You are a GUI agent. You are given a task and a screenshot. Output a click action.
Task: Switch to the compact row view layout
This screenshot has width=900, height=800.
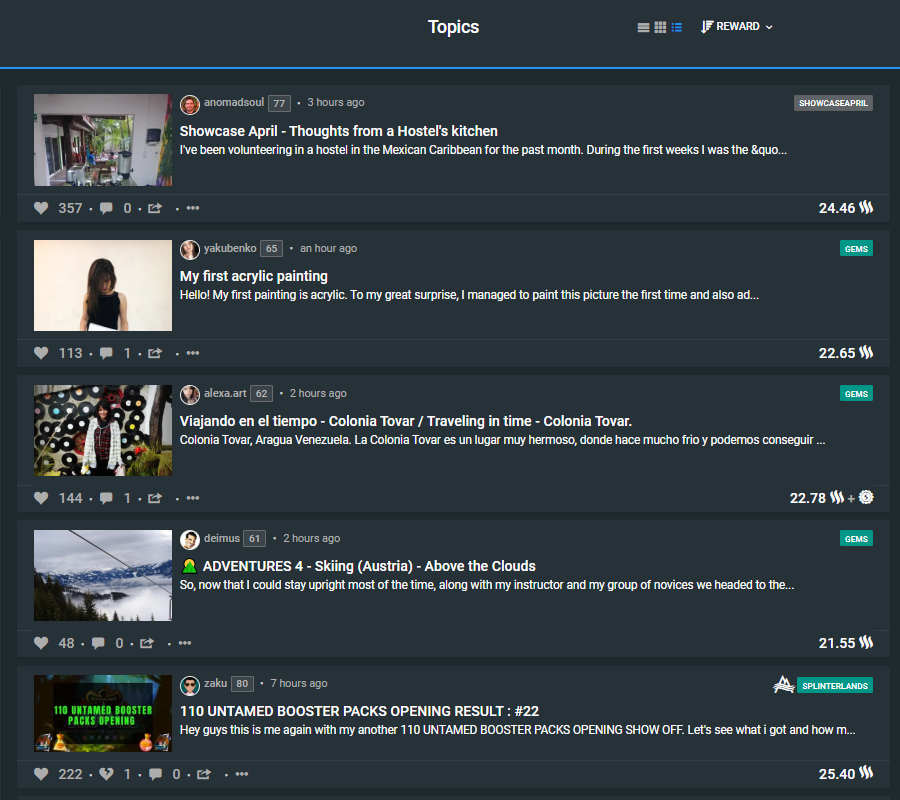643,27
